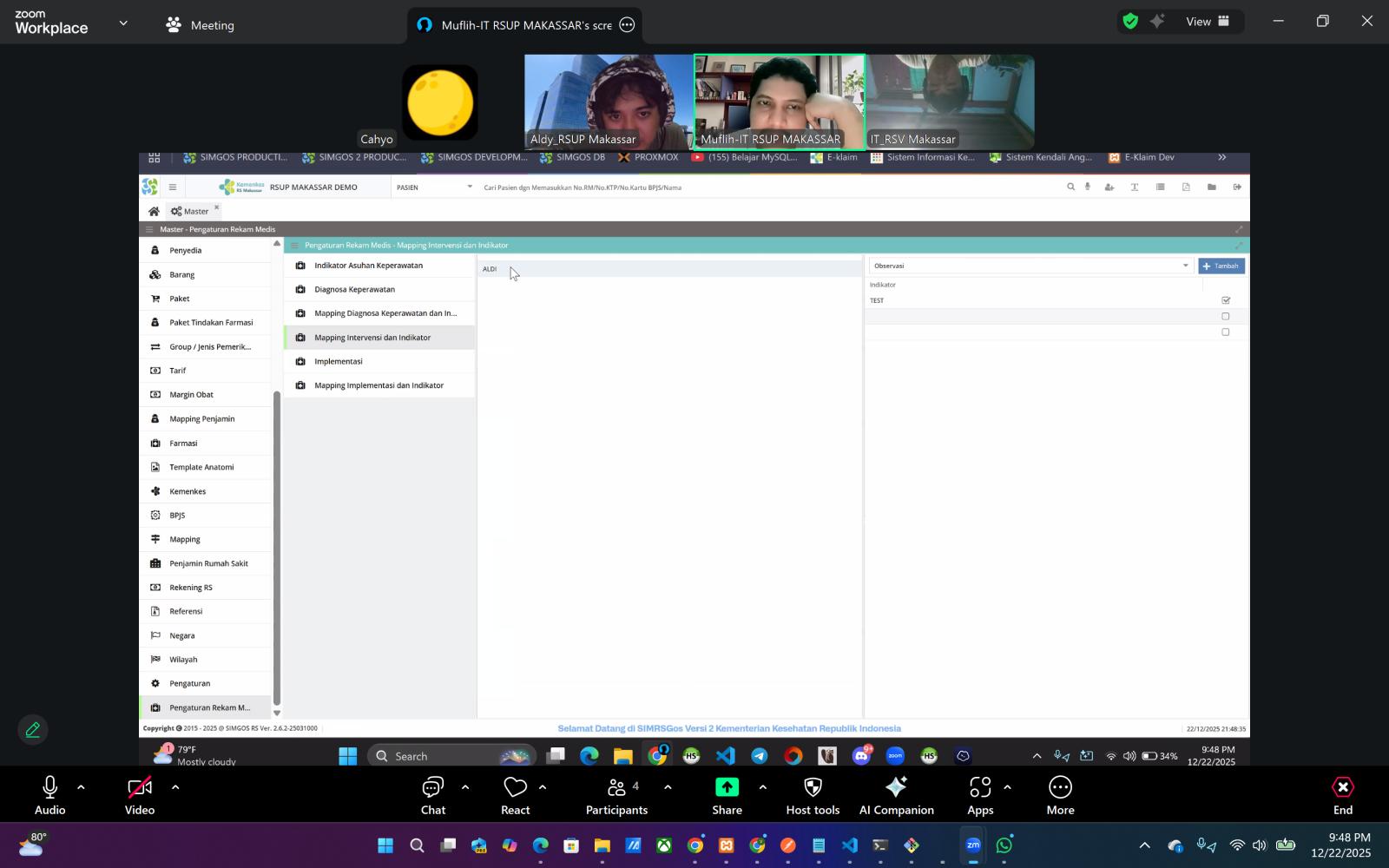Open the Participants list

[x=616, y=788]
